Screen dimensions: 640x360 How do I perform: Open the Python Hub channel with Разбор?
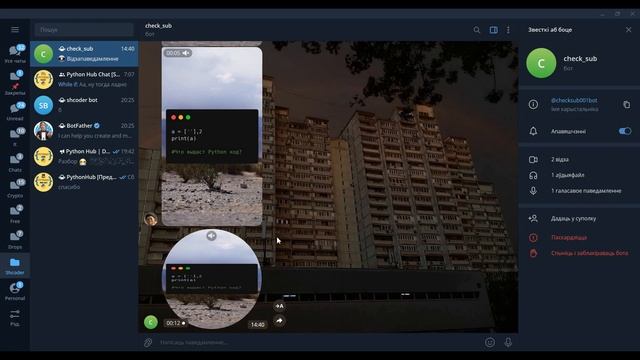pyautogui.click(x=84, y=156)
